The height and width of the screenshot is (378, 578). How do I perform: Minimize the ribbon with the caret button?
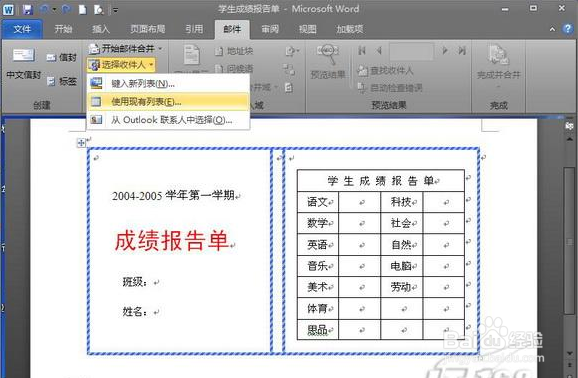click(552, 29)
